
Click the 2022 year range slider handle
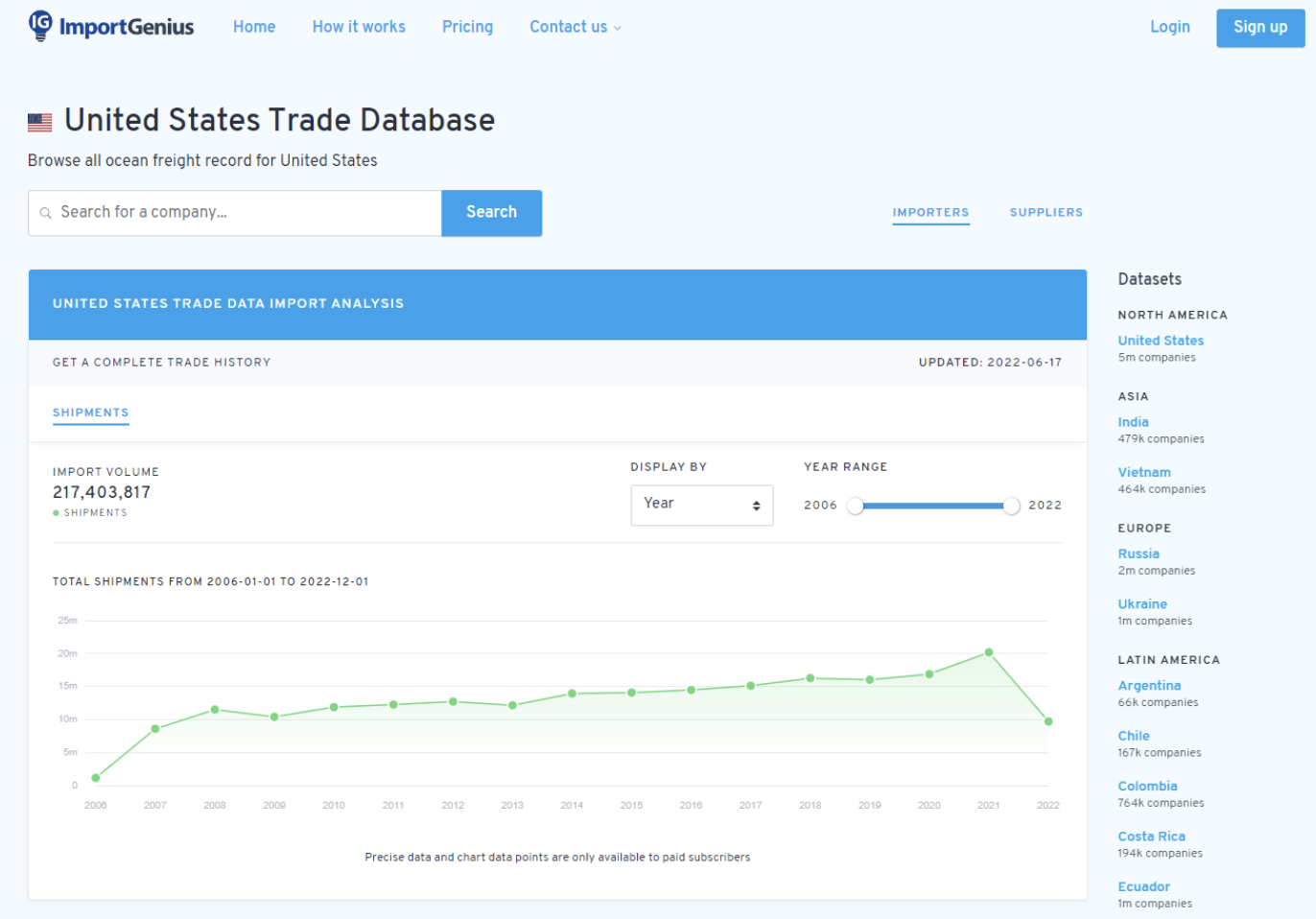(1011, 507)
